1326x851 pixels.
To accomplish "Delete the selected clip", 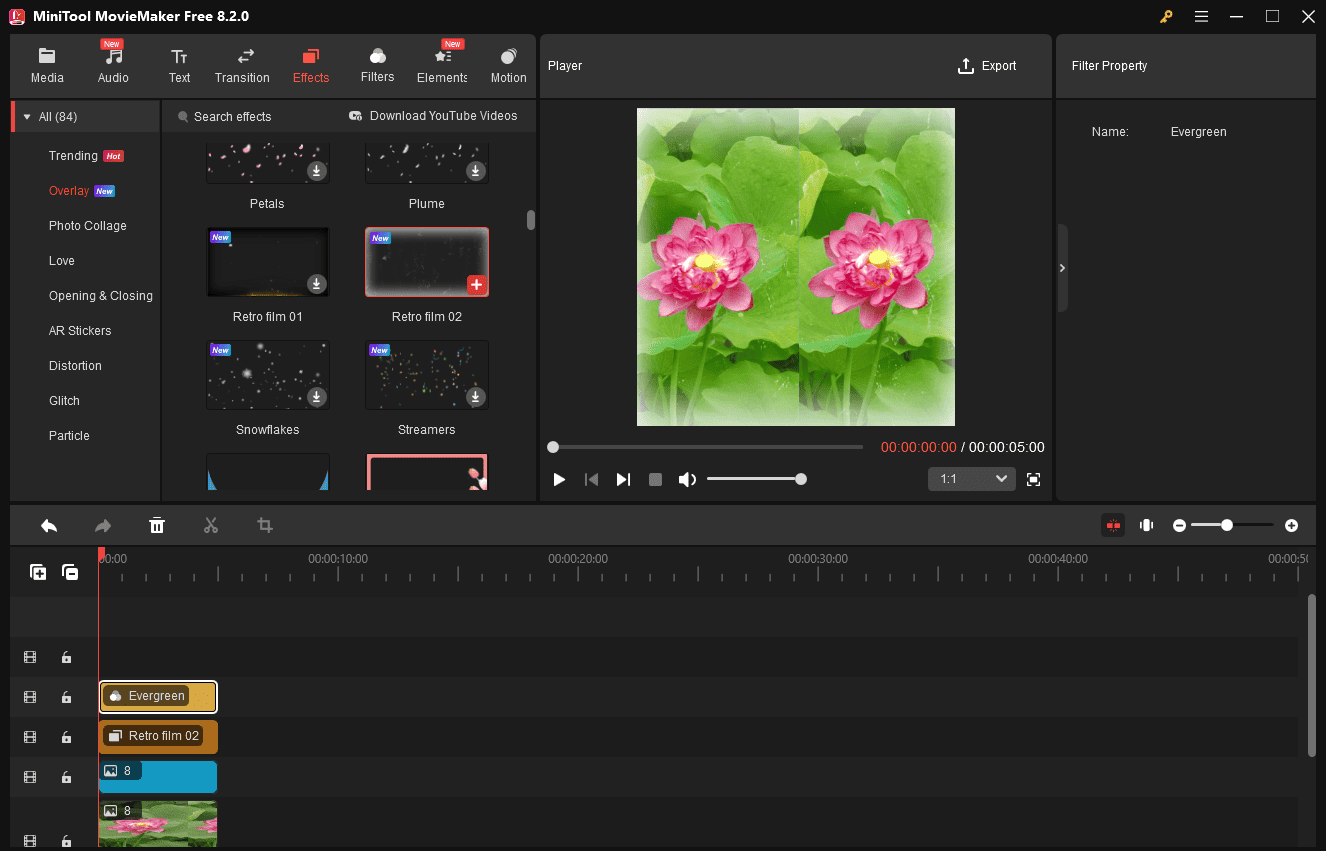I will [x=157, y=525].
